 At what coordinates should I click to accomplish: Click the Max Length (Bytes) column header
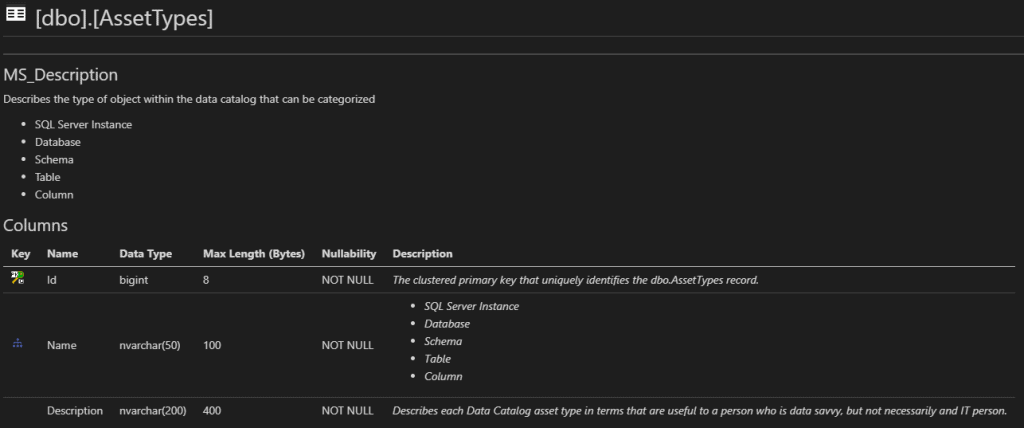[254, 254]
